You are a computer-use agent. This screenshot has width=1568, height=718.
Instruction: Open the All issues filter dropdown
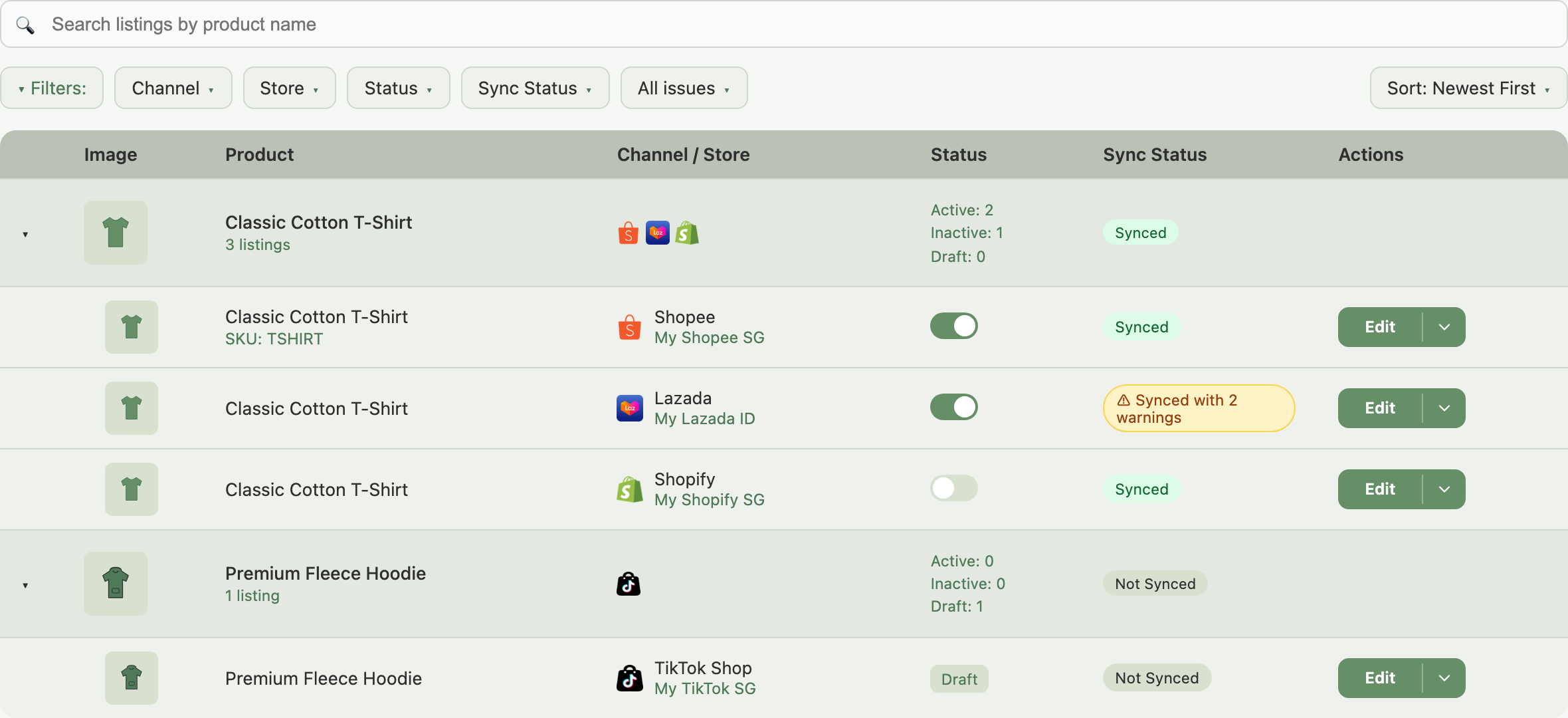(x=684, y=88)
